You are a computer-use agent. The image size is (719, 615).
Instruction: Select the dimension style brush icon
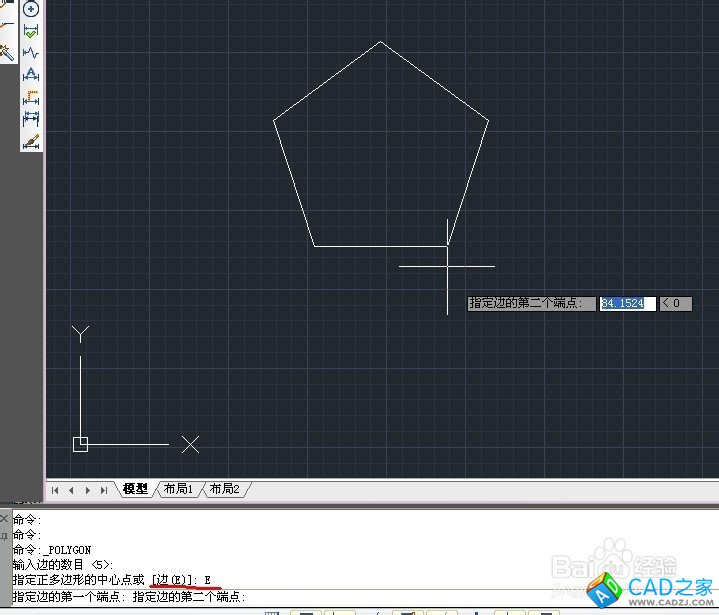(31, 141)
